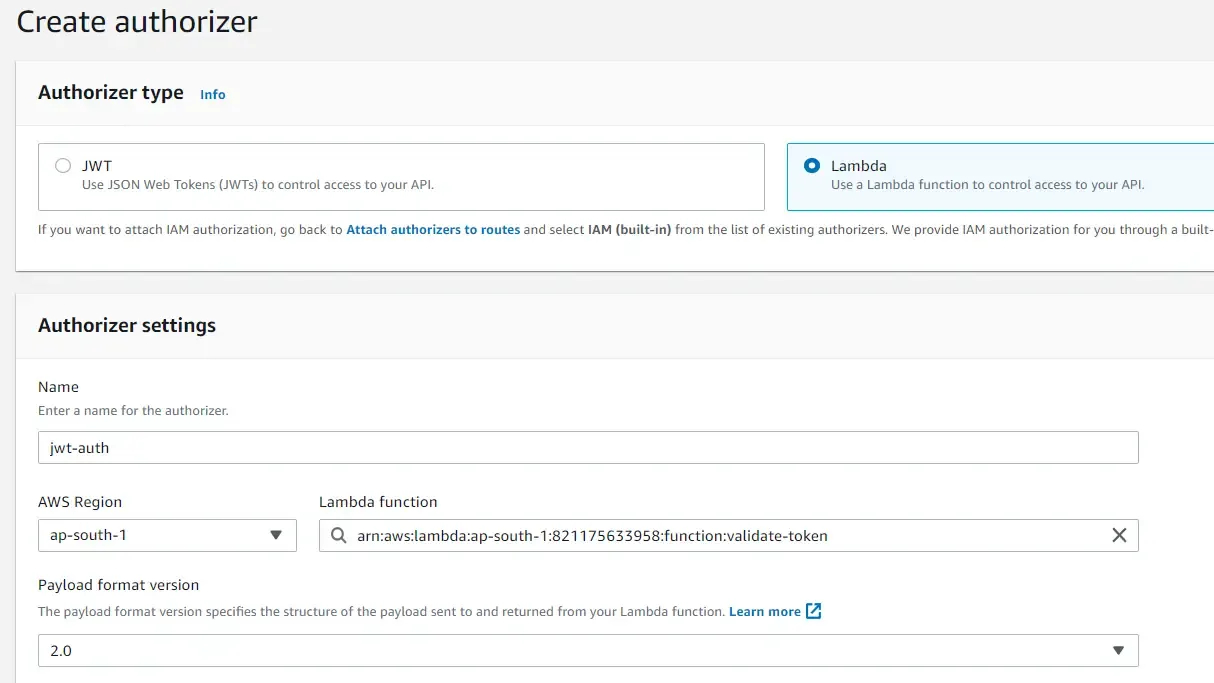Click the Create authorizer page heading
This screenshot has width=1214, height=683.
[x=136, y=21]
